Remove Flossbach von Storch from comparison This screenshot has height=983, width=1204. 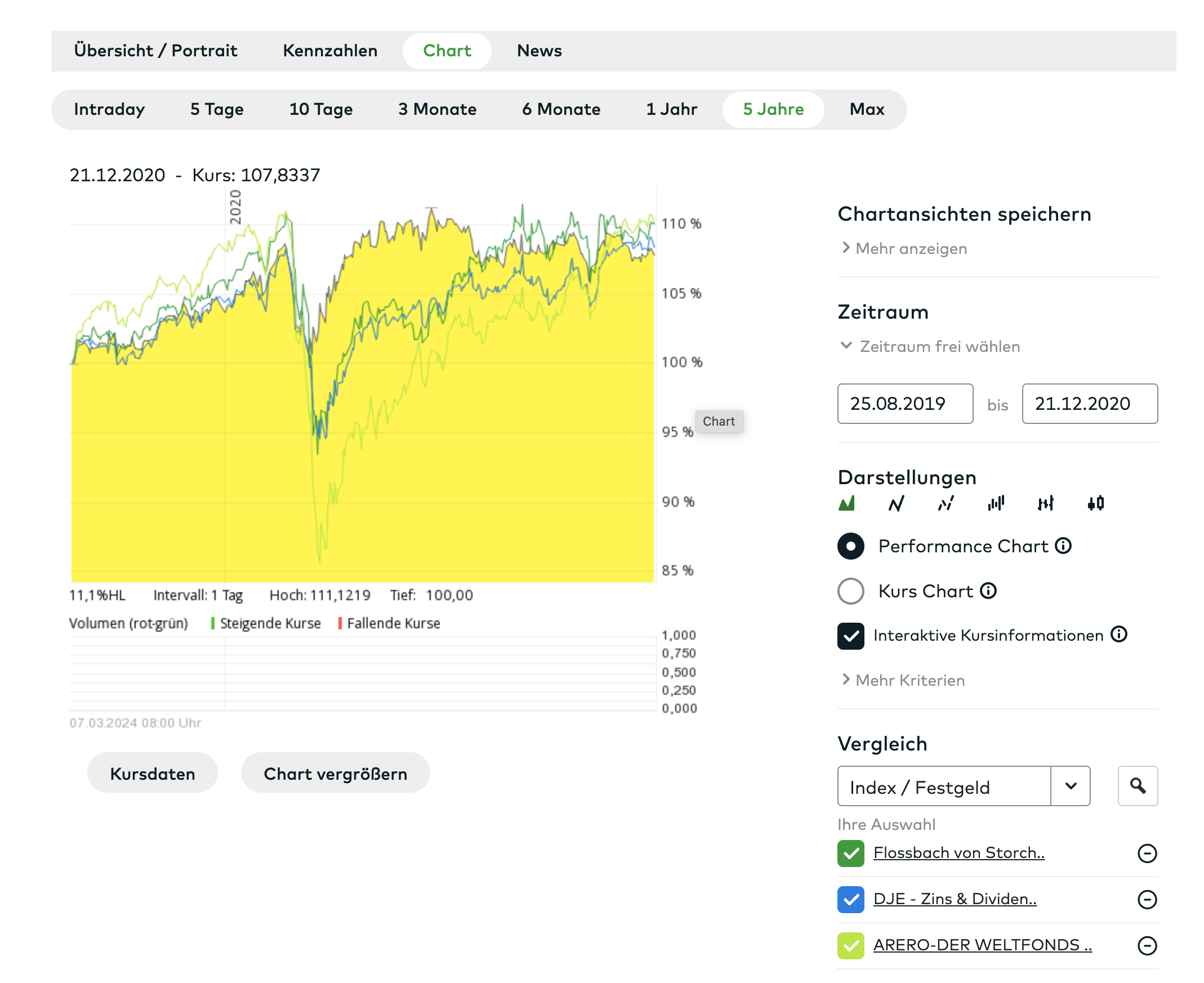(1147, 854)
